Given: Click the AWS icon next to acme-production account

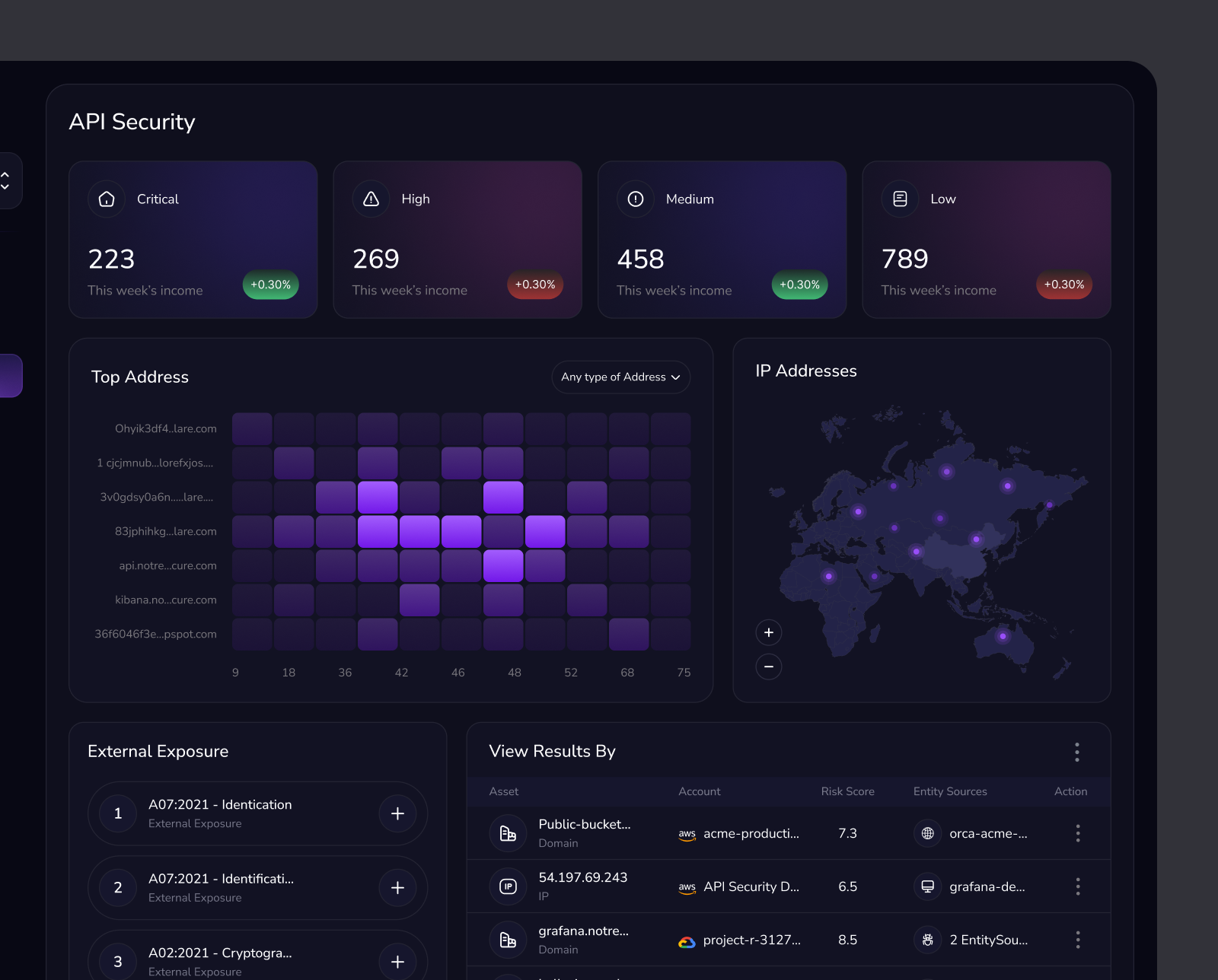Looking at the screenshot, I should [x=687, y=833].
